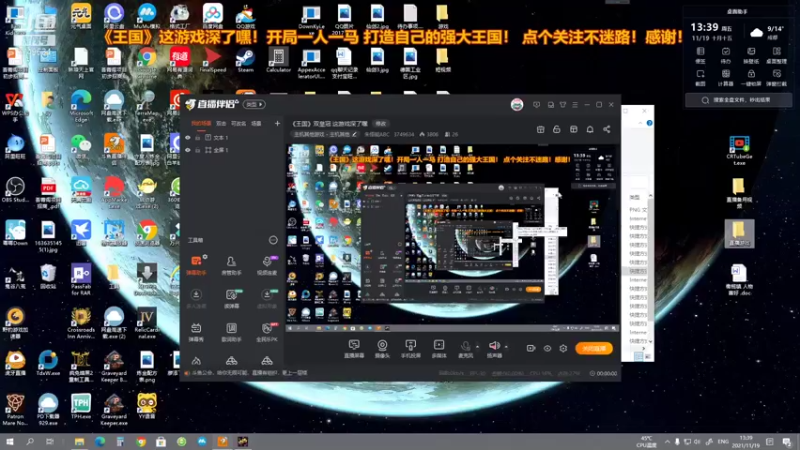Switch to the fourth scene tab
This screenshot has width=800, height=450.
tap(256, 123)
